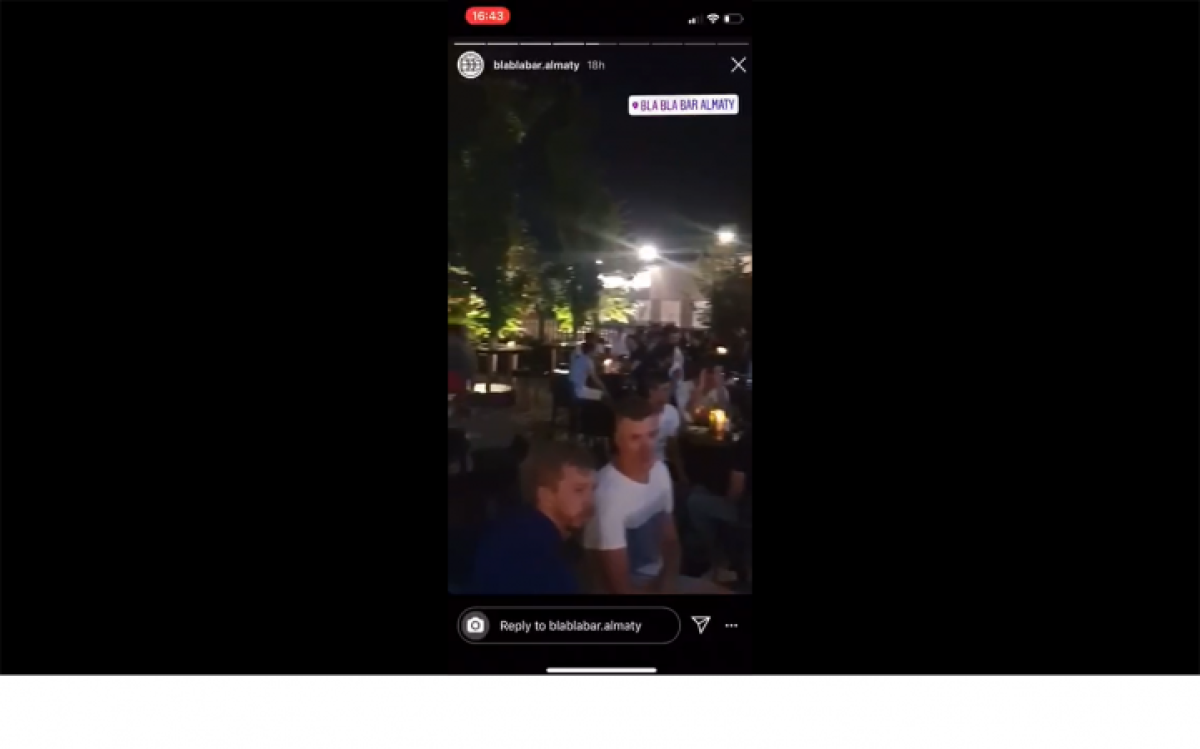
Task: Tap the battery indicator icon
Action: pyautogui.click(x=734, y=18)
